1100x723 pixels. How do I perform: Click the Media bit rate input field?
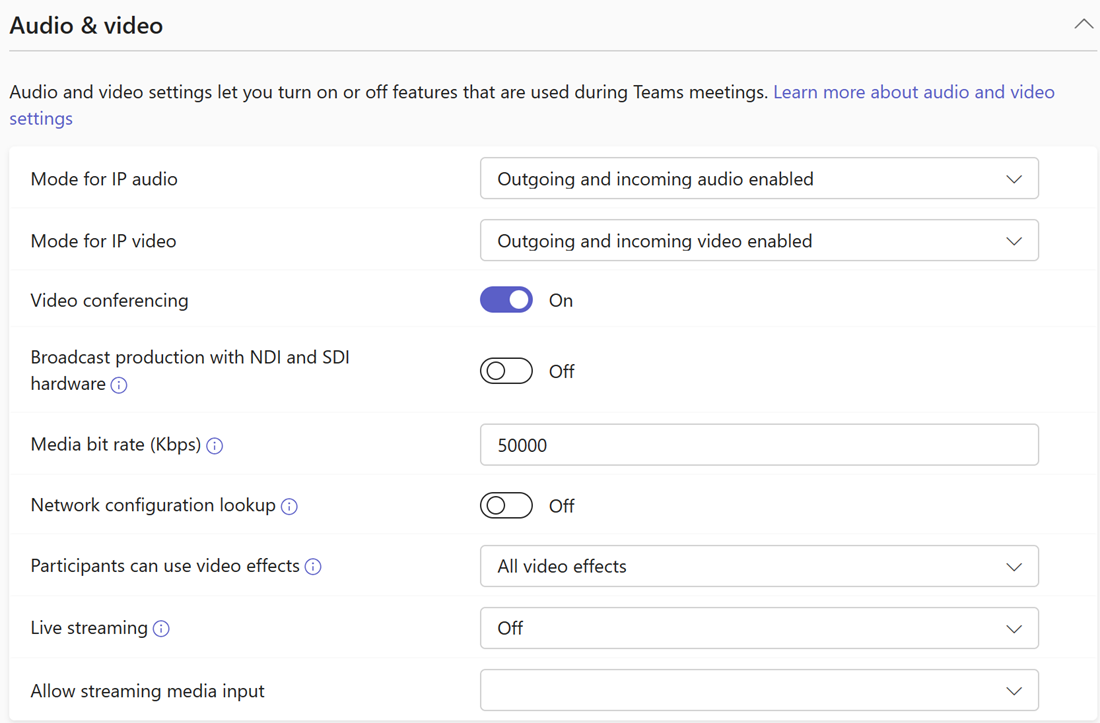(x=759, y=445)
